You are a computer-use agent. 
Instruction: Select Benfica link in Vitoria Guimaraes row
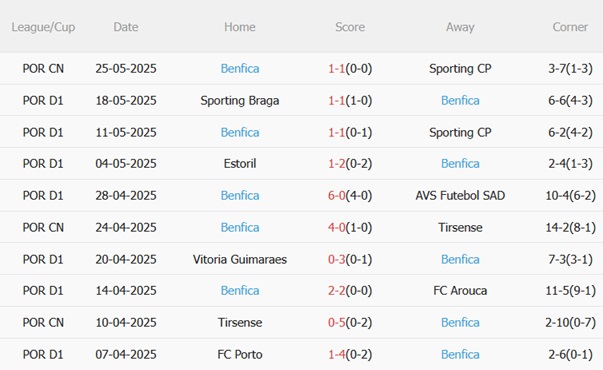click(x=460, y=259)
